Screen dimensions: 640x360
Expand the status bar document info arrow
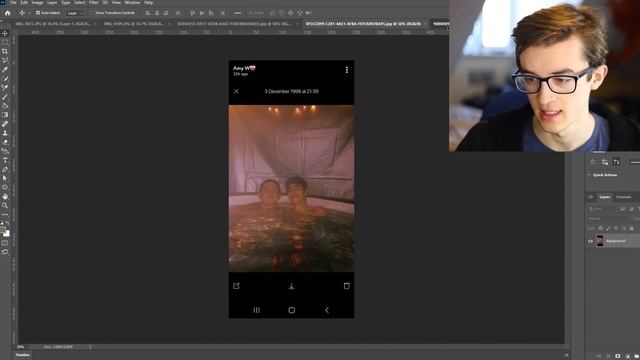90,347
